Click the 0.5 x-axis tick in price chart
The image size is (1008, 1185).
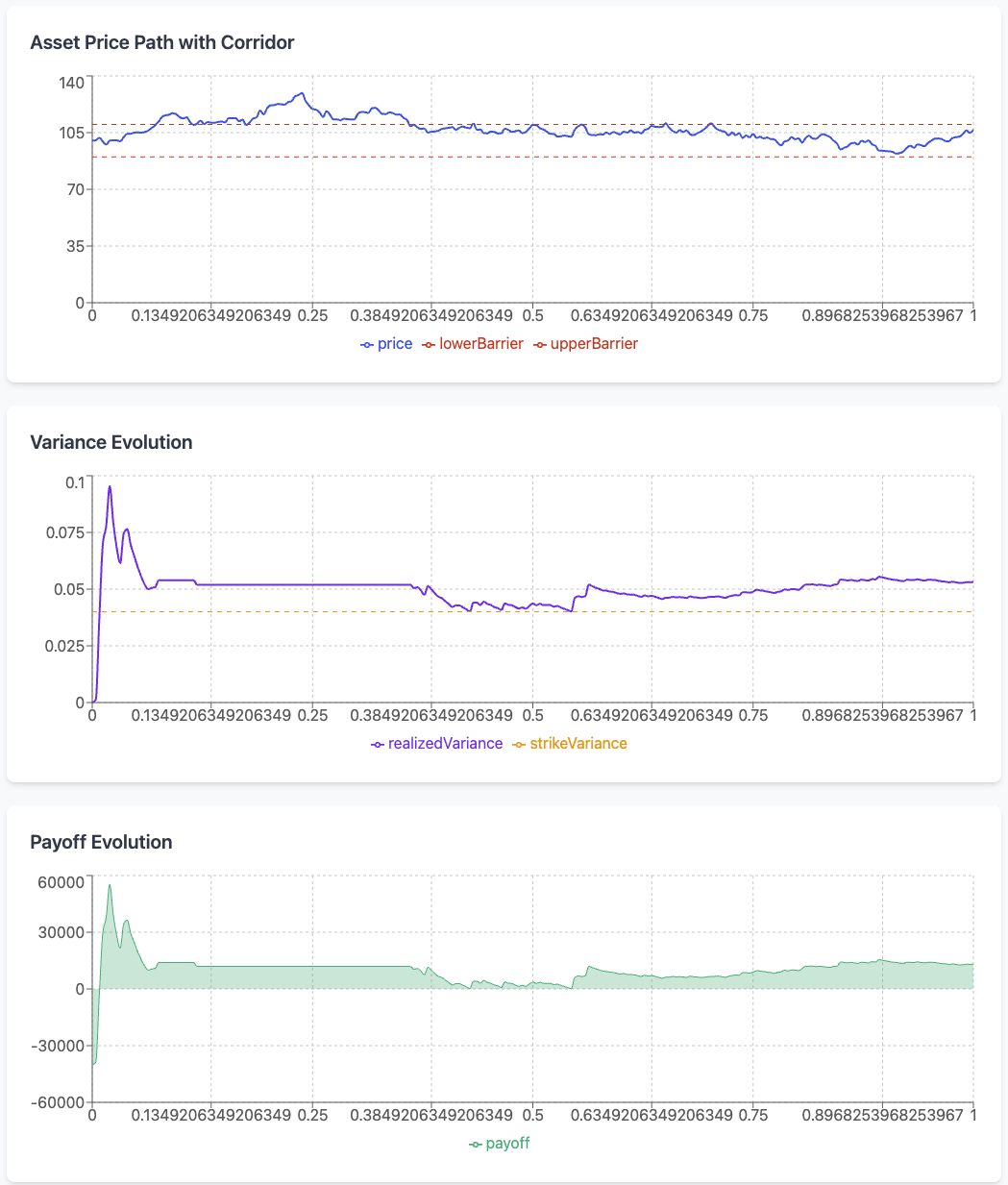pyautogui.click(x=532, y=315)
